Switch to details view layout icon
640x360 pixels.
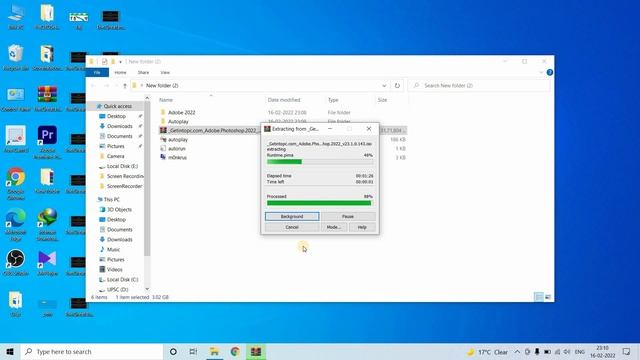click(x=539, y=297)
